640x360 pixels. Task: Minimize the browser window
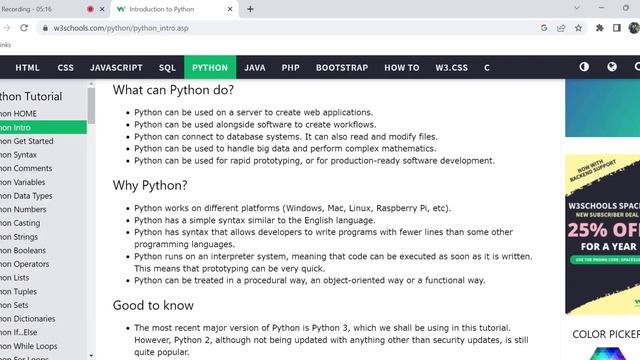coord(601,8)
